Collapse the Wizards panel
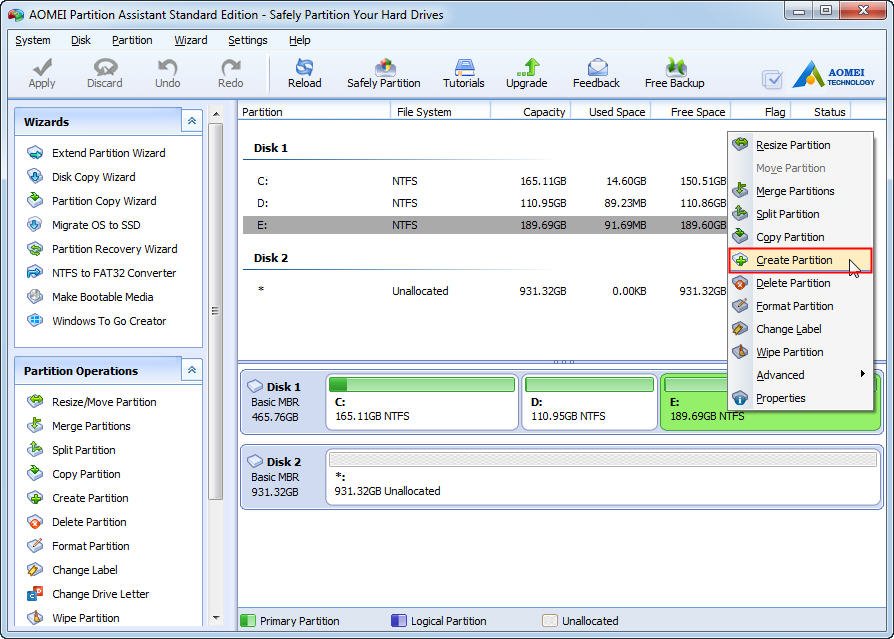Image resolution: width=894 pixels, height=639 pixels. click(192, 121)
